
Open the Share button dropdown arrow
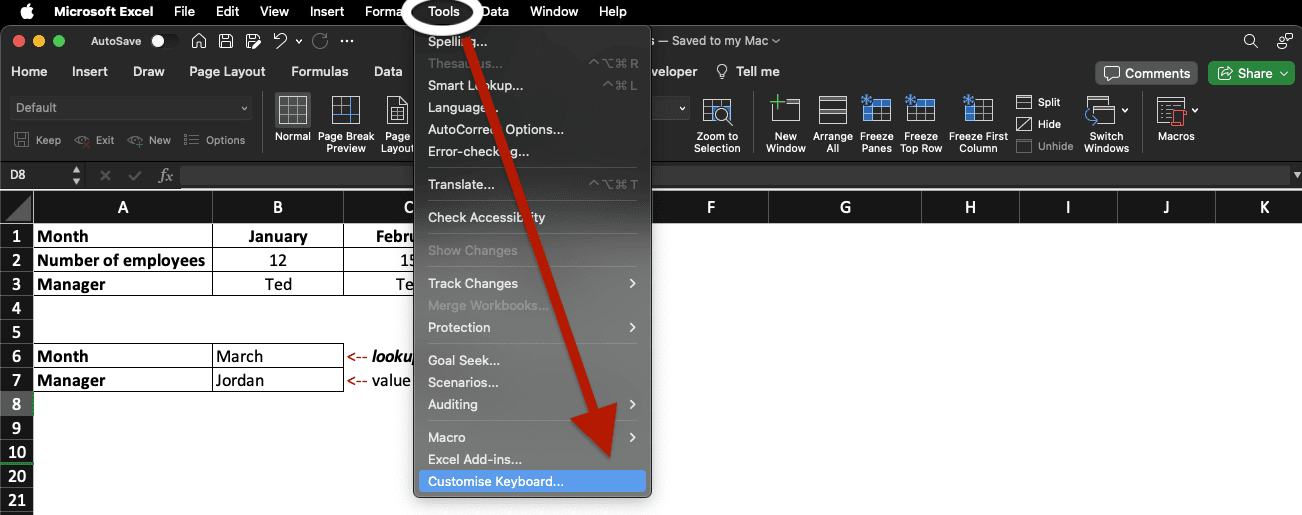click(1284, 73)
